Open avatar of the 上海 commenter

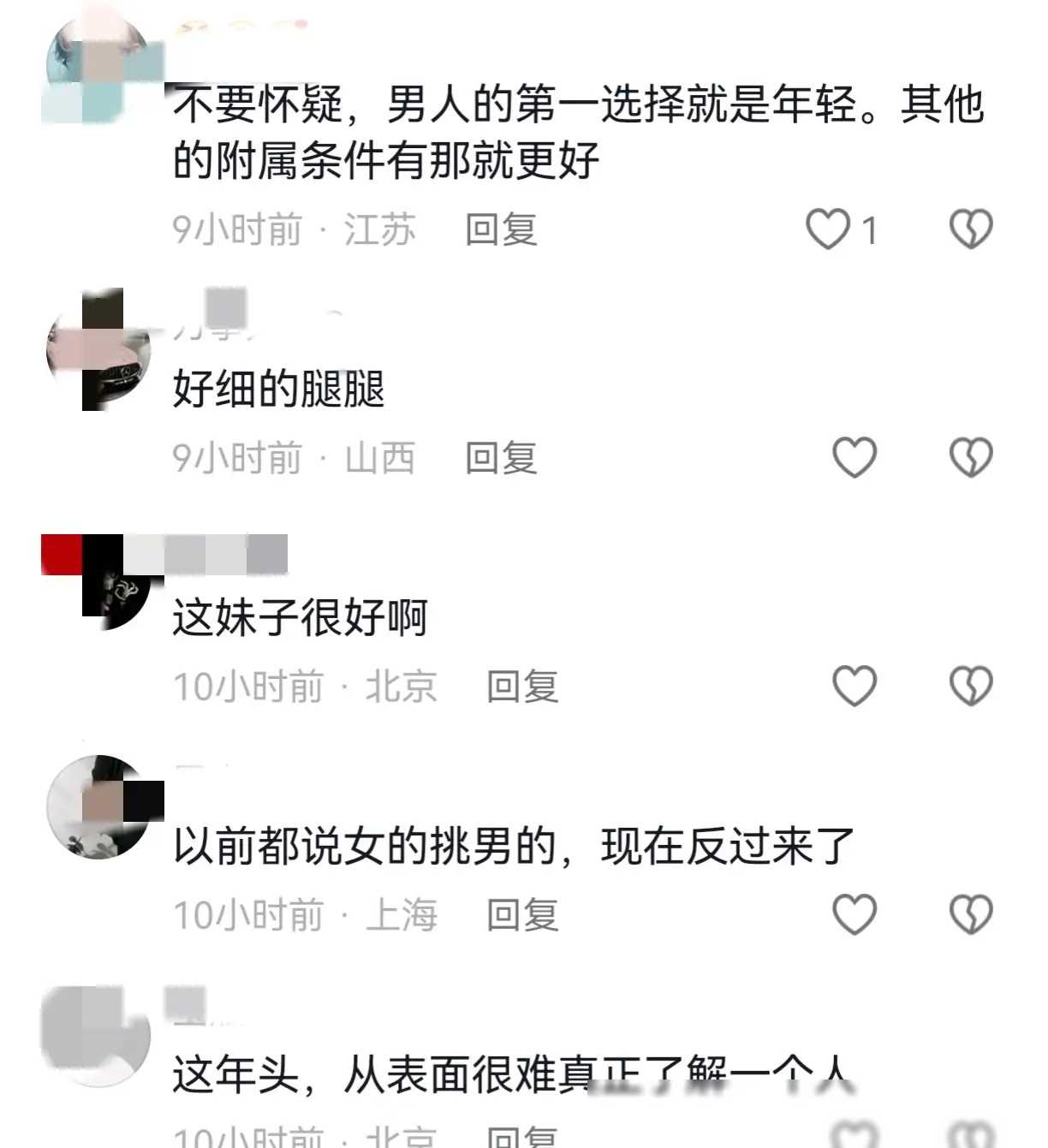tap(98, 807)
